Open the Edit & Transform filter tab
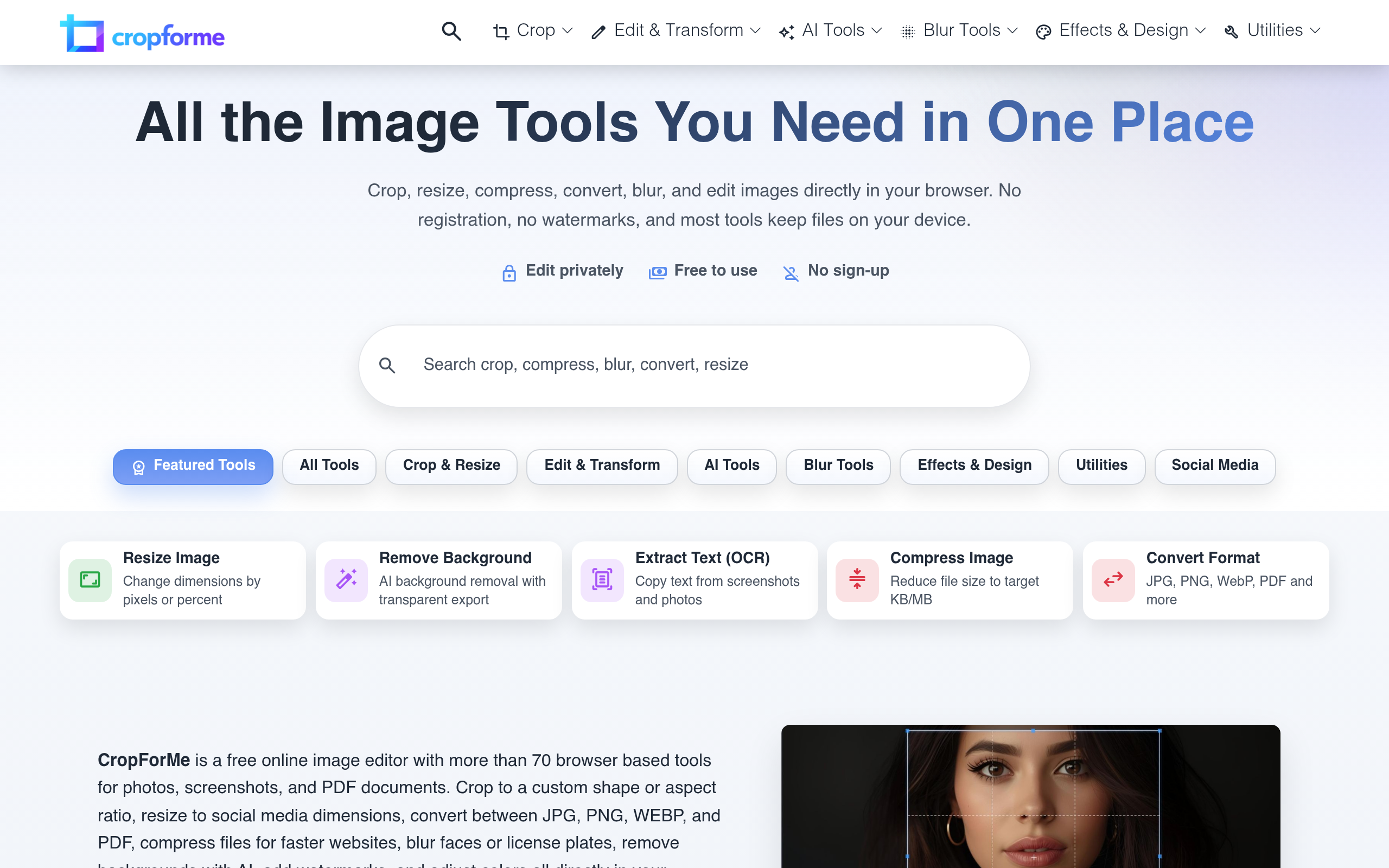 602,466
